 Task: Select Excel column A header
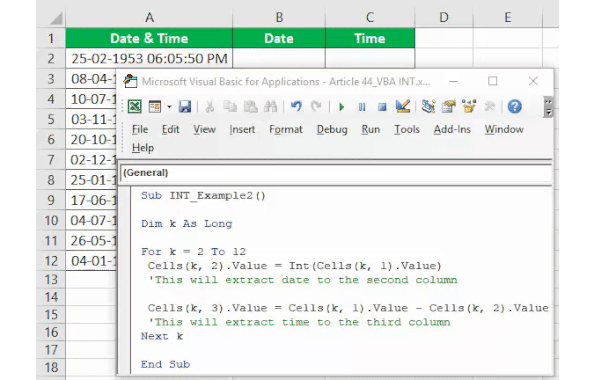(149, 17)
